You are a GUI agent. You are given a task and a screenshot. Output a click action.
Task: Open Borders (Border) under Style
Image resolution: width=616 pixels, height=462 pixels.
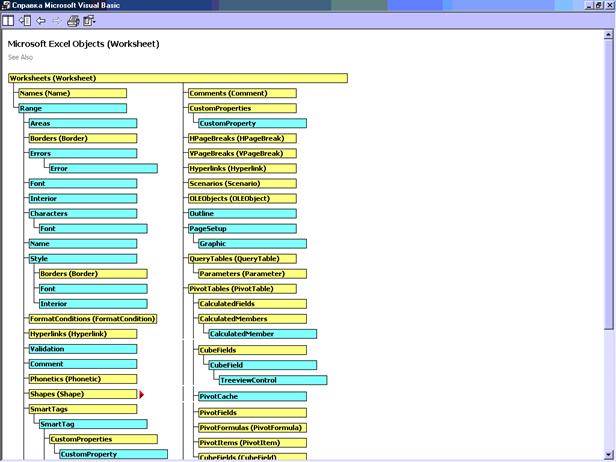tap(93, 274)
